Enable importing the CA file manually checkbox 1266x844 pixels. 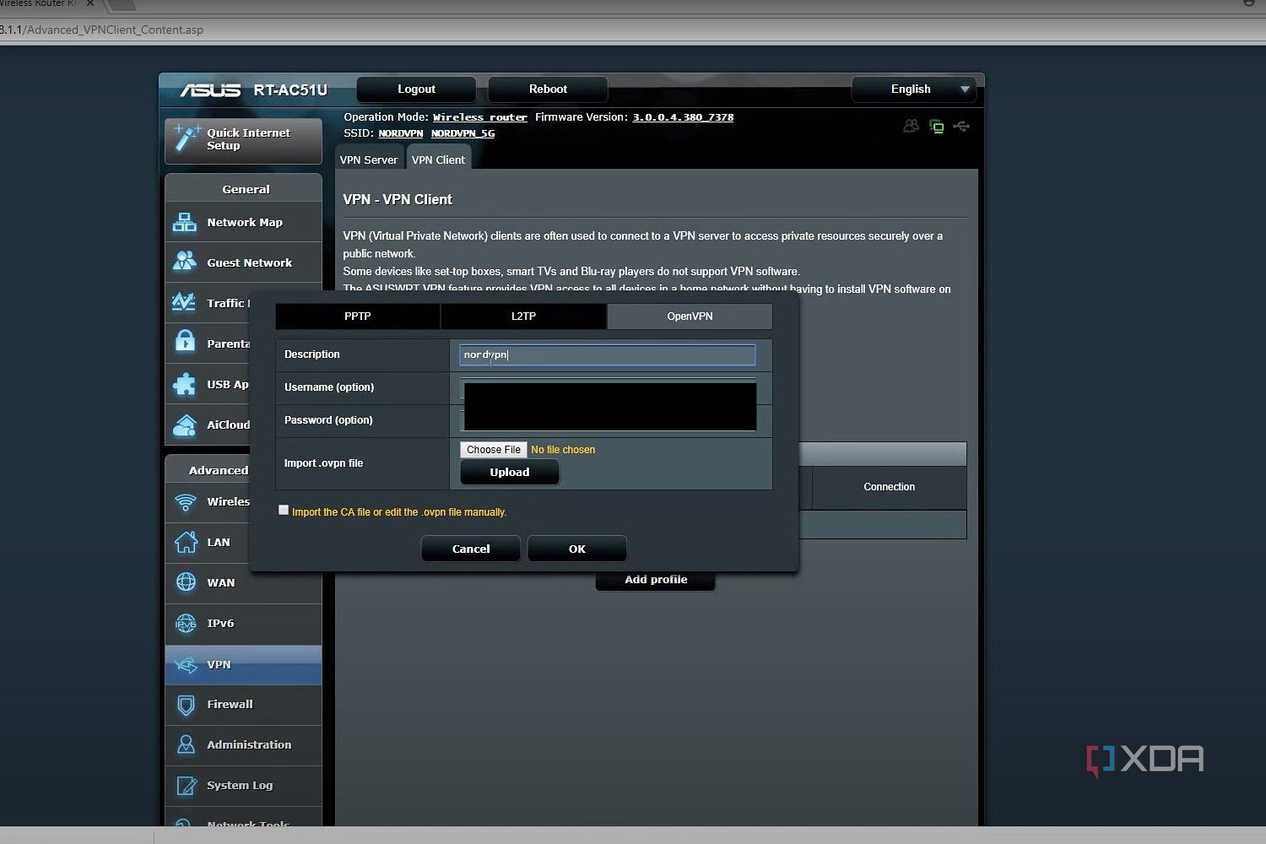[x=284, y=510]
